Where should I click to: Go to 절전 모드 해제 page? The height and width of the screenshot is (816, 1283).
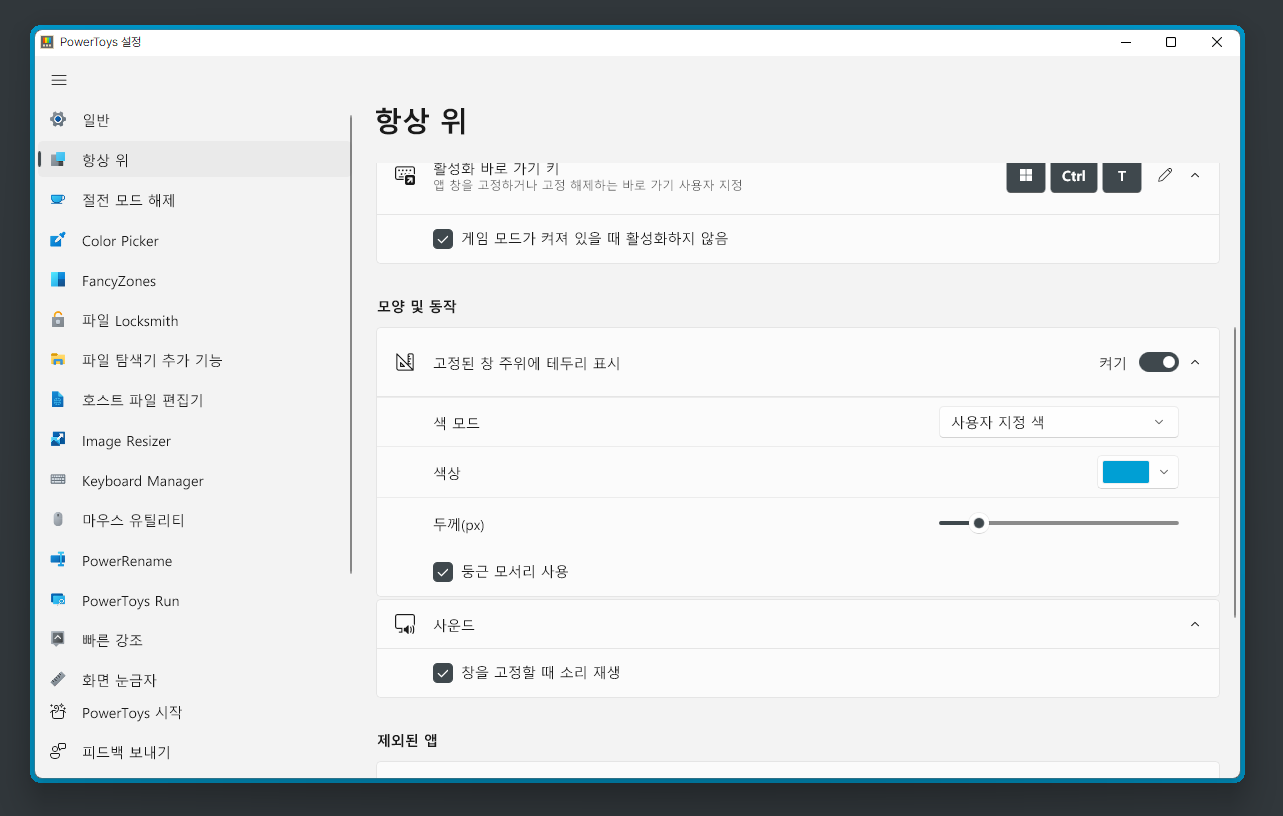(193, 200)
